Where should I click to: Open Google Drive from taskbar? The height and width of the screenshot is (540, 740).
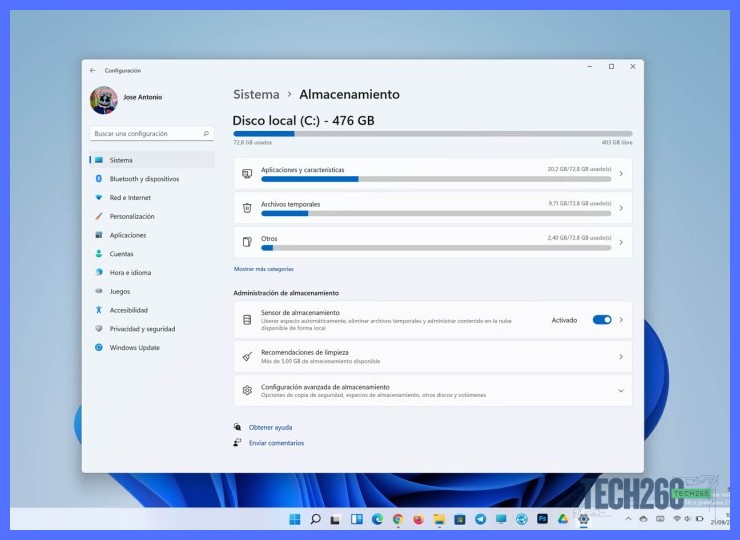click(x=563, y=519)
